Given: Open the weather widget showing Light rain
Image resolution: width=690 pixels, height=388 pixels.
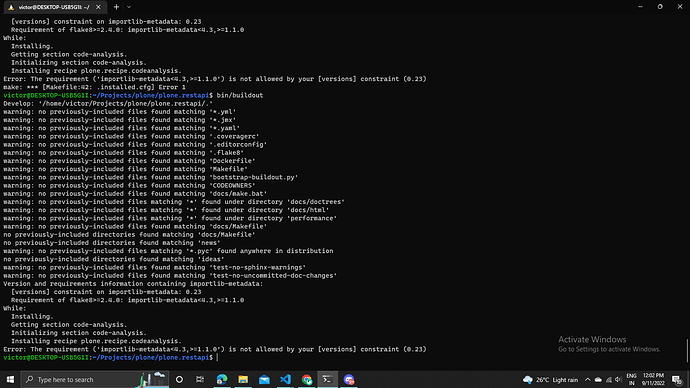Looking at the screenshot, I should coord(550,380).
